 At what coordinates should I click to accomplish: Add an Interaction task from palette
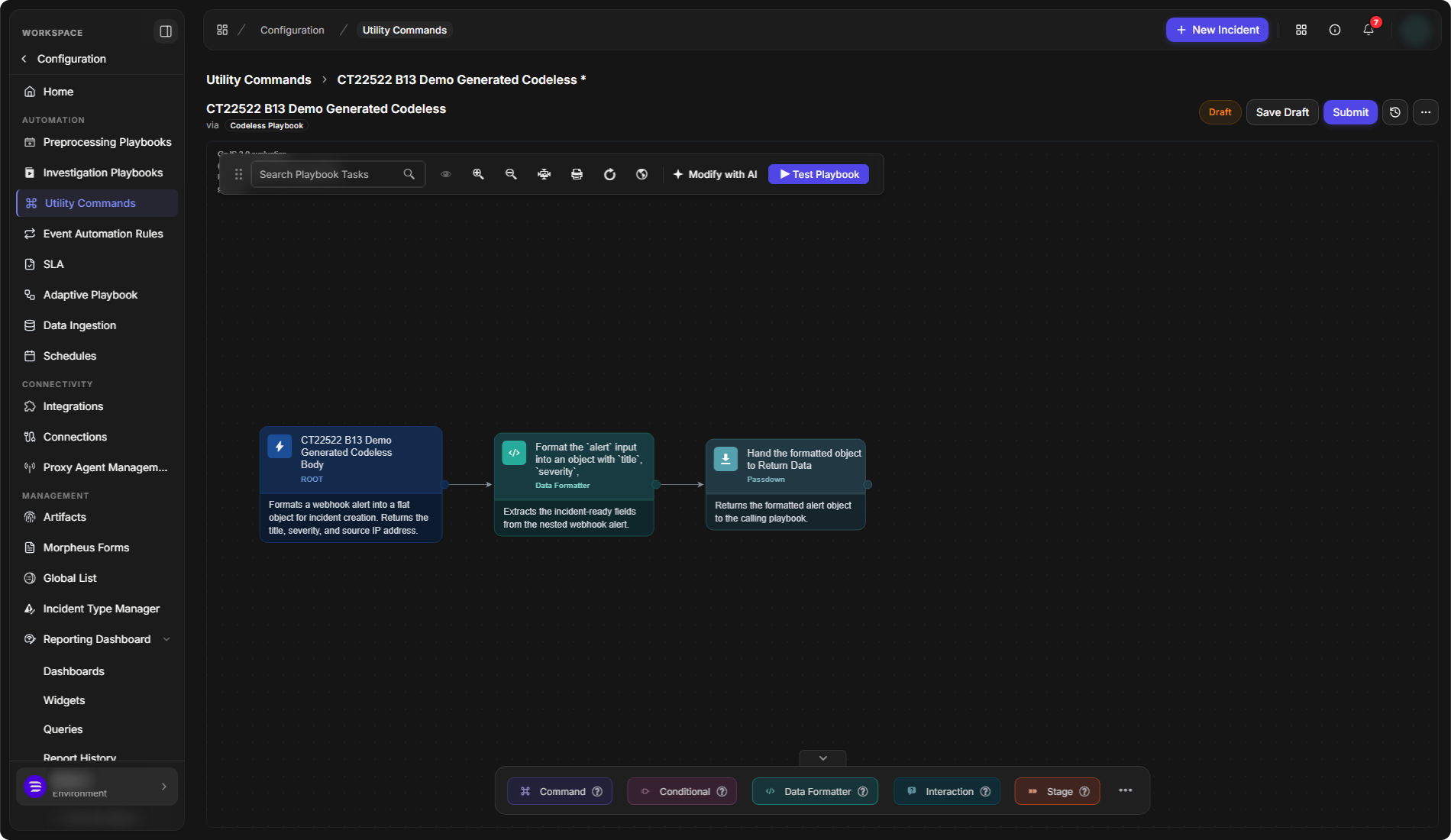point(947,791)
